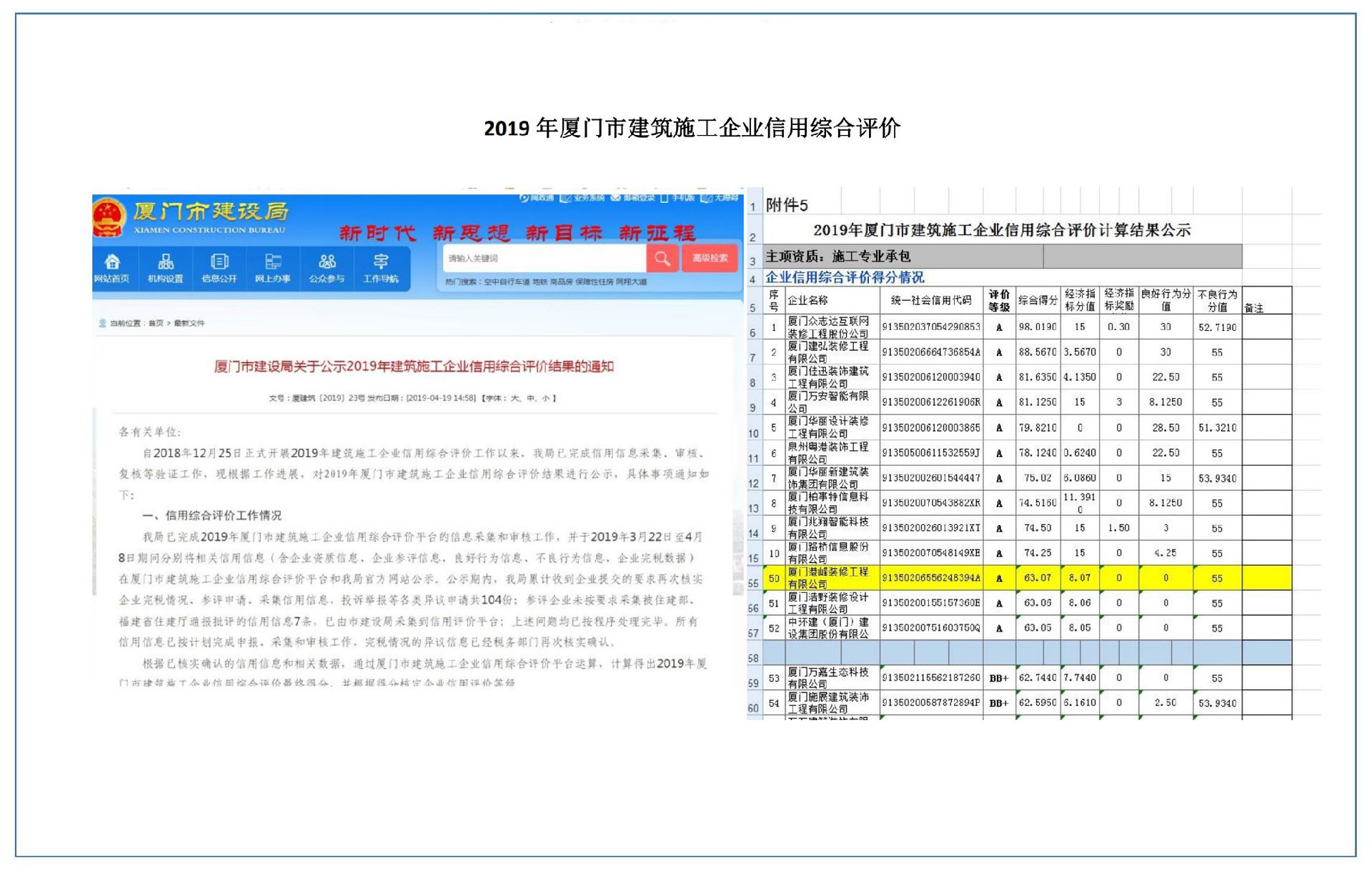The width and height of the screenshot is (1372, 873).
Task: Select value 51.3210 in row 10
Action: tap(1217, 427)
